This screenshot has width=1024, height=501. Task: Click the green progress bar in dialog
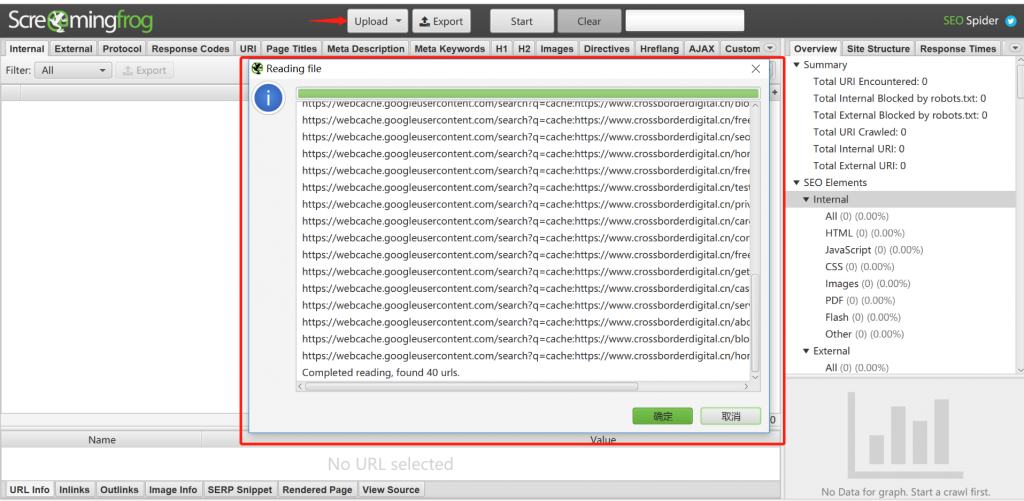tap(528, 93)
